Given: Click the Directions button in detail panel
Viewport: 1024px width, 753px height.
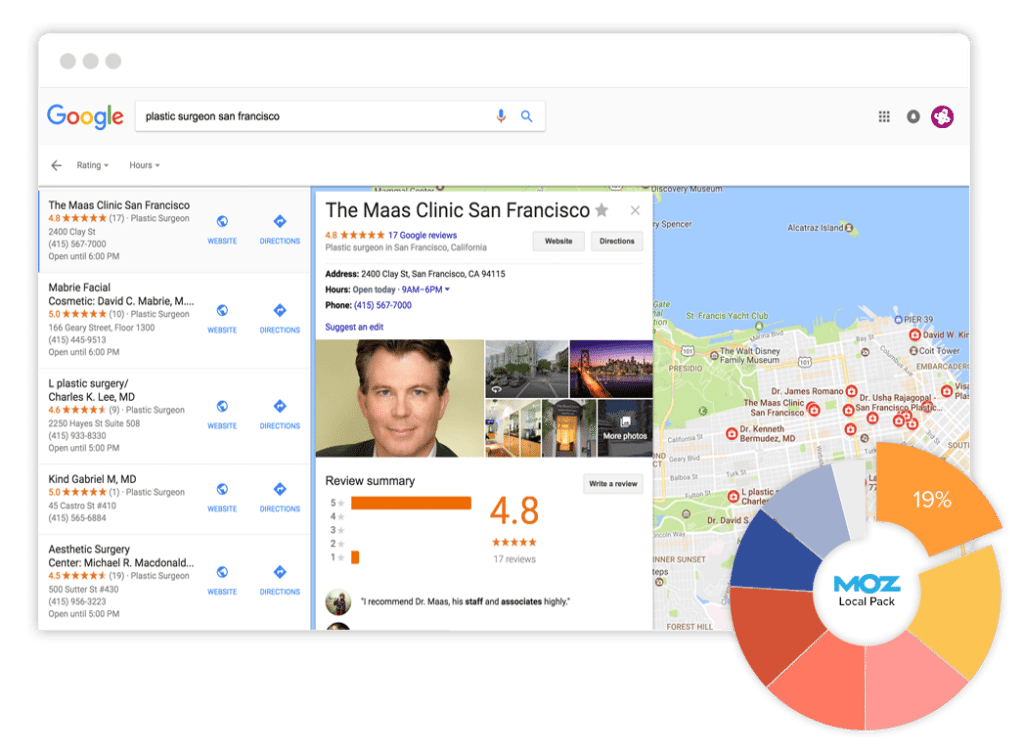Looking at the screenshot, I should click(x=616, y=241).
